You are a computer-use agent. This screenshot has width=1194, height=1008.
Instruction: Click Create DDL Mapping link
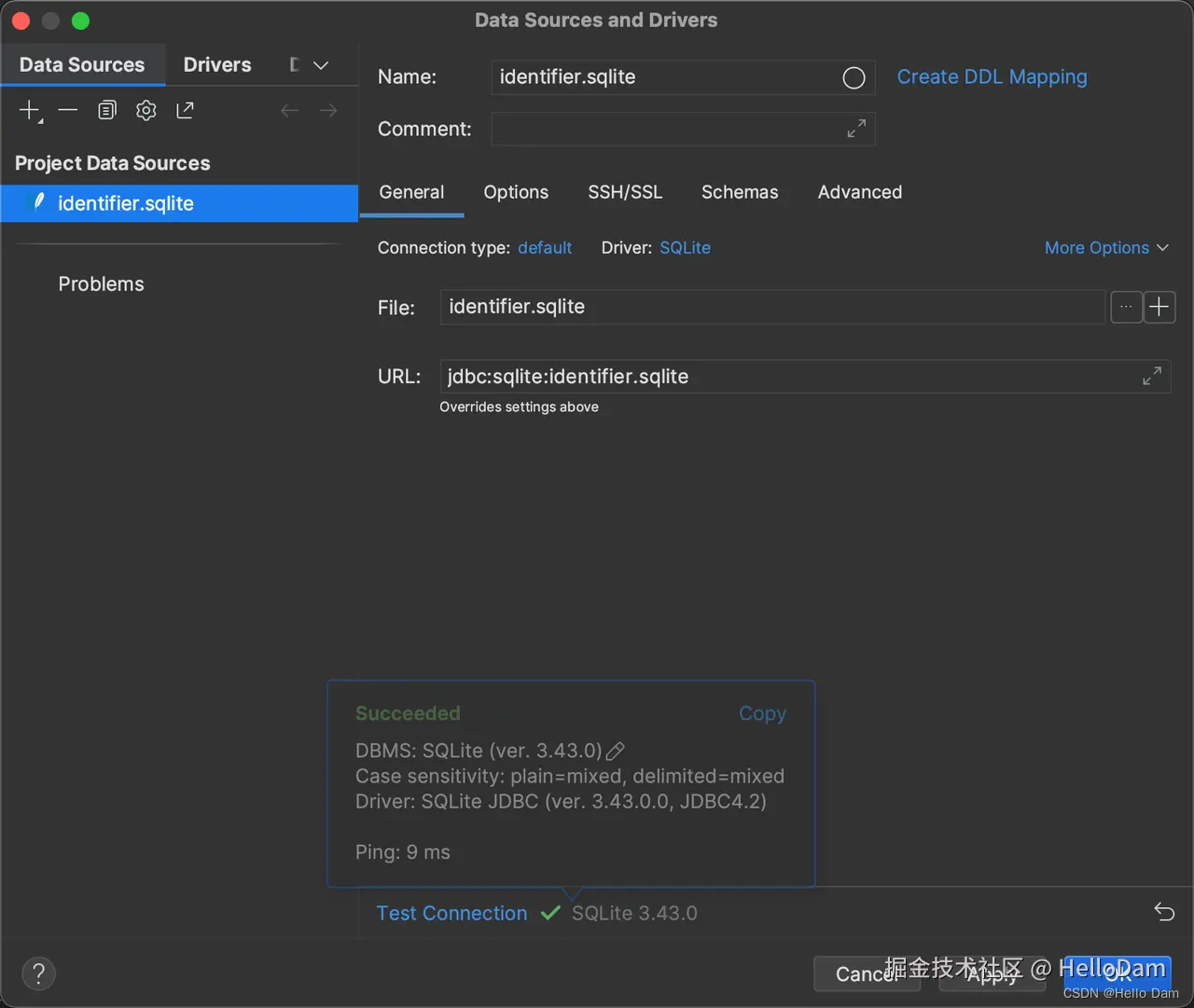tap(992, 77)
